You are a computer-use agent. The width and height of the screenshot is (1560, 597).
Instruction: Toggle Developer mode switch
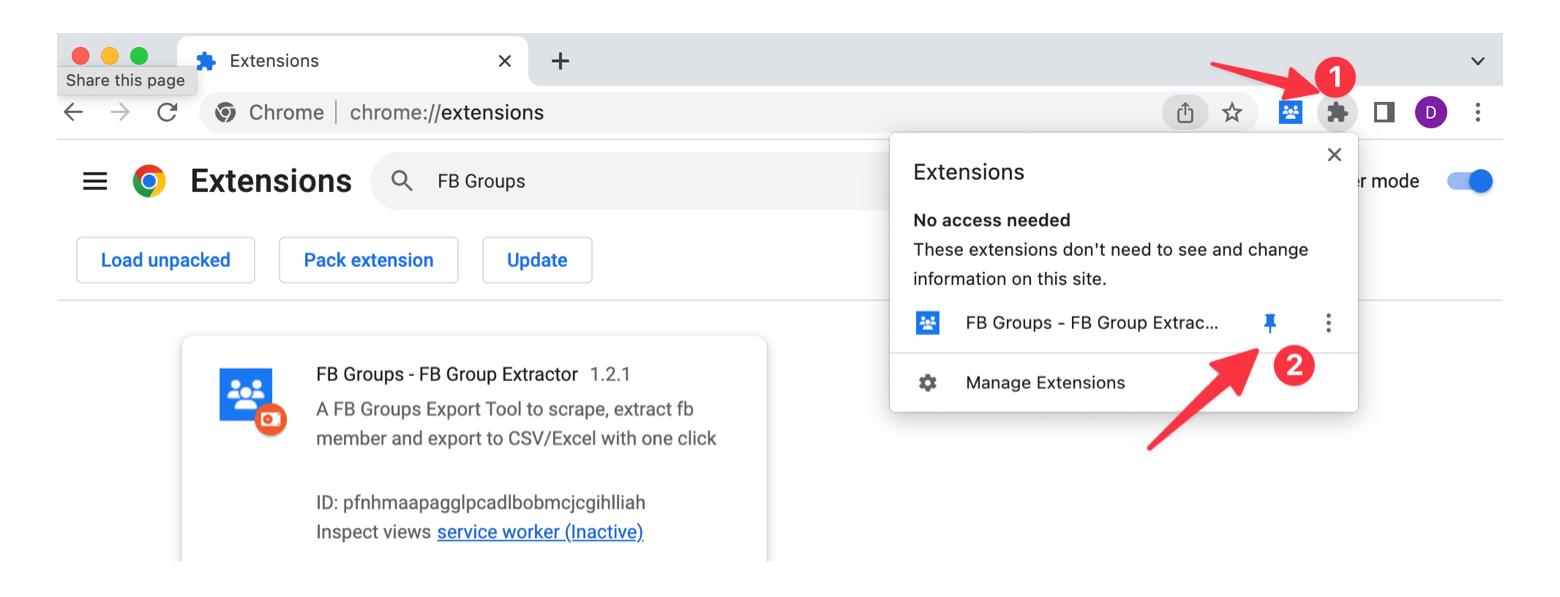coord(1470,181)
